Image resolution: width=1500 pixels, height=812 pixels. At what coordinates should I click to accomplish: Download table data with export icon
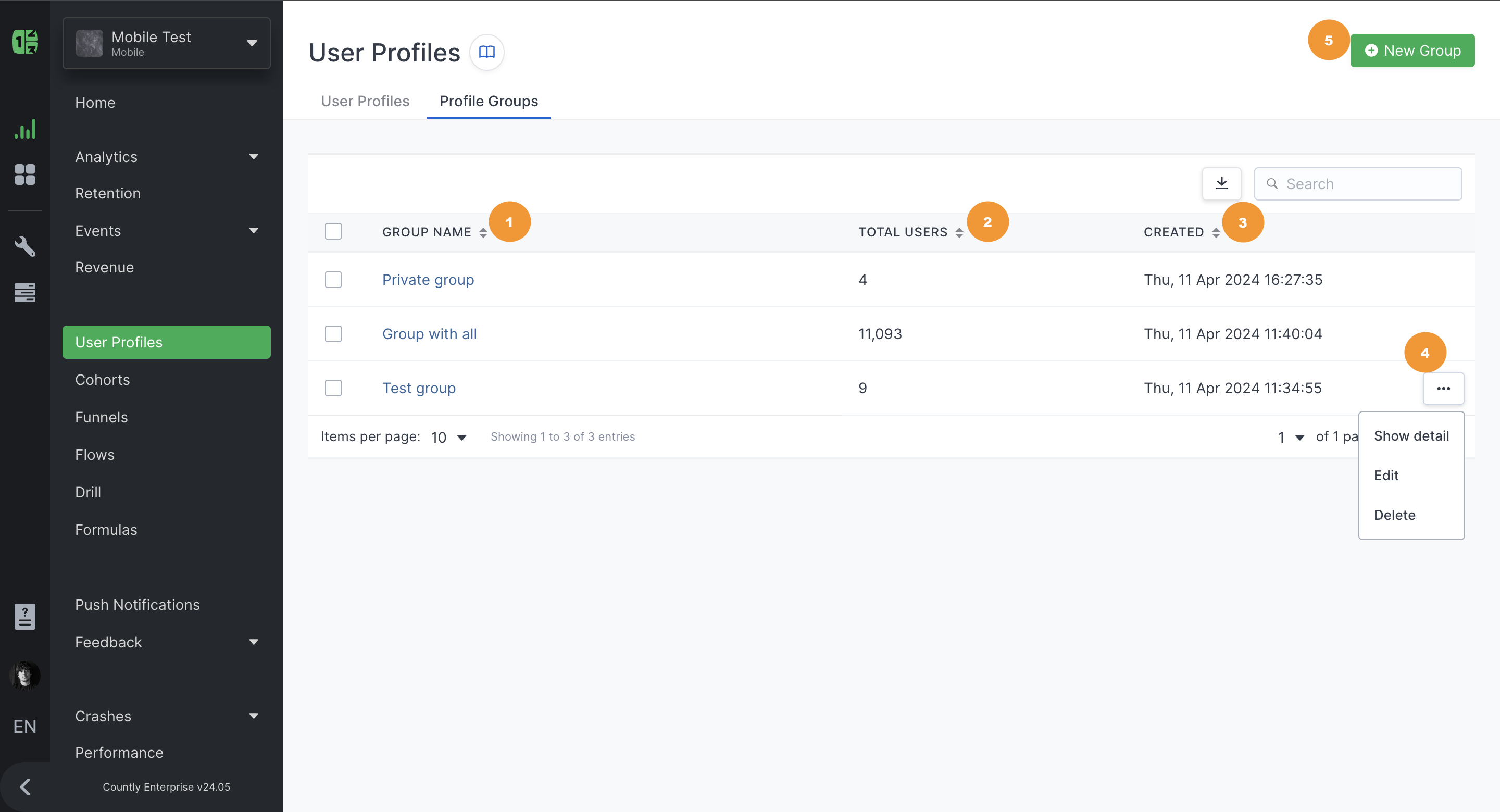[x=1222, y=183]
